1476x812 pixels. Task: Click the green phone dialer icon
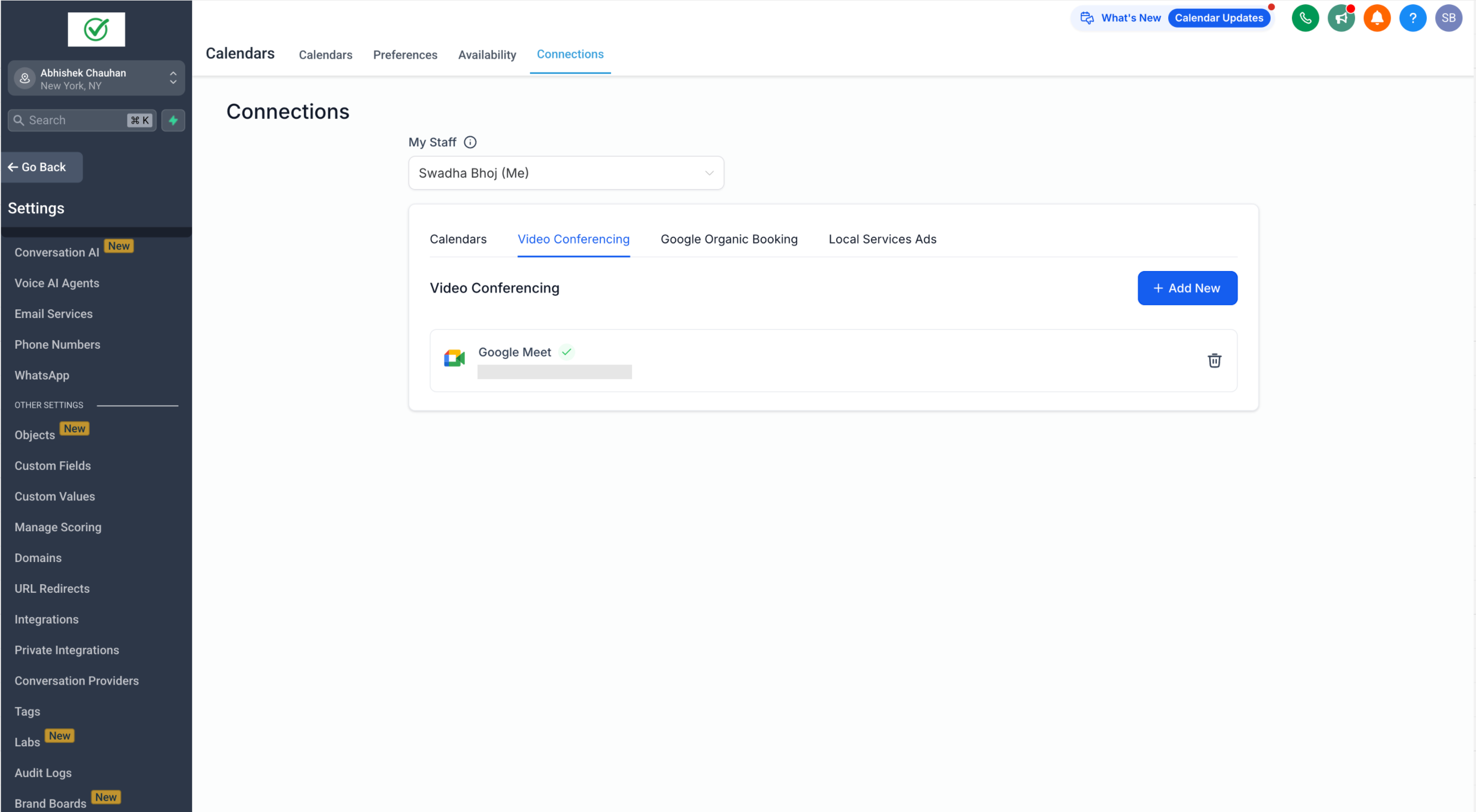1305,18
